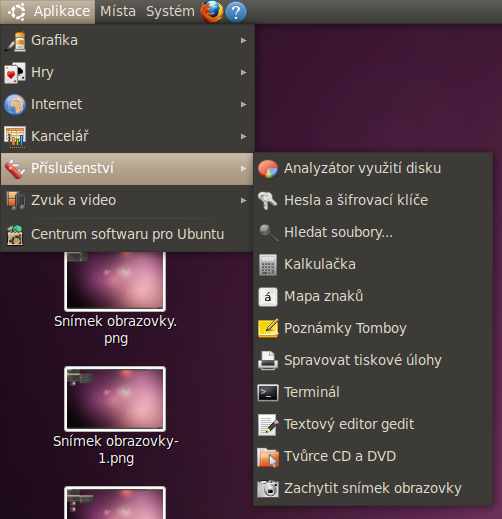
Task: Launch Firefox from the top panel icon
Action: coord(212,12)
